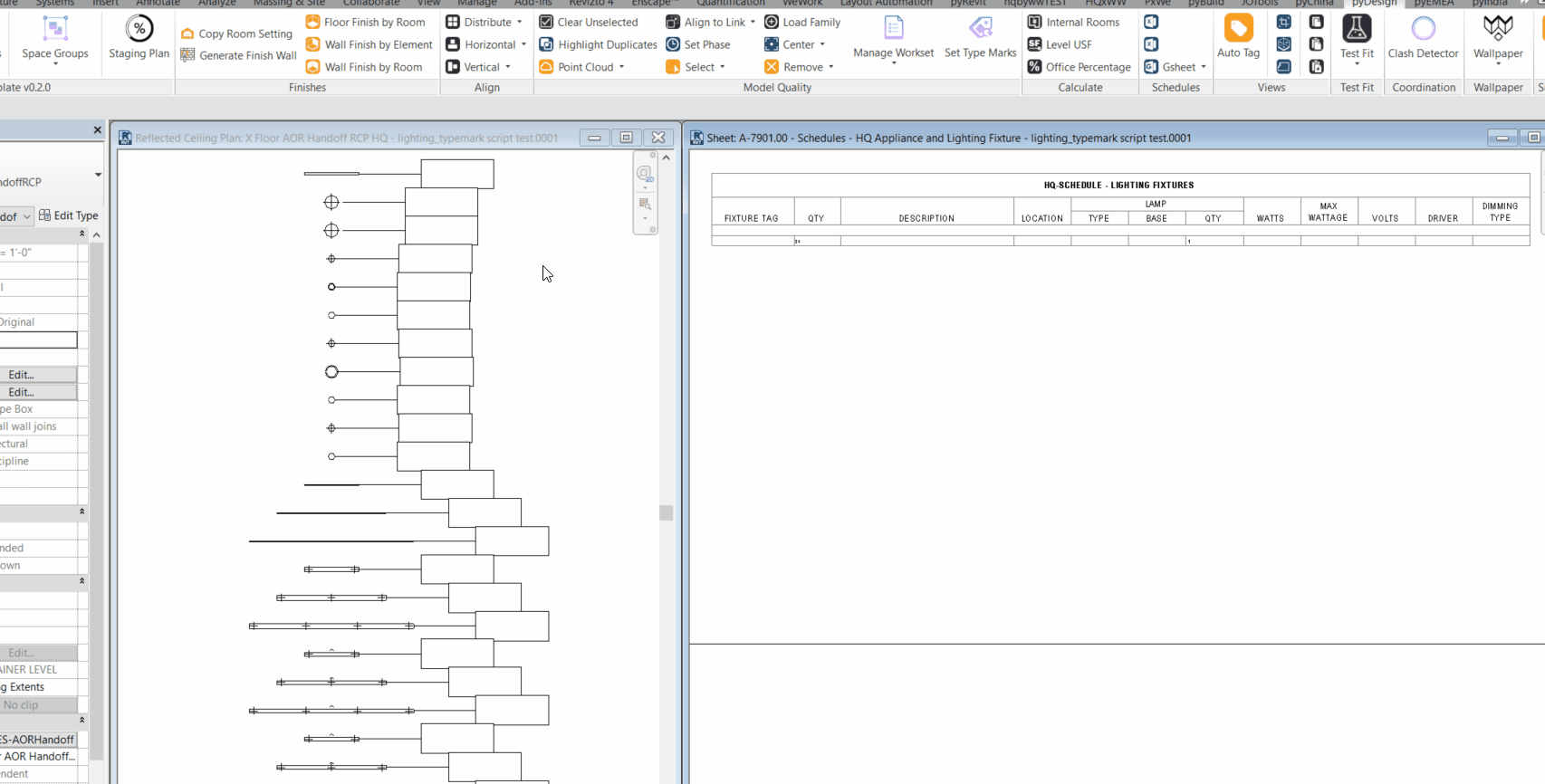Viewport: 1545px width, 784px height.
Task: Click the HQ-SCHEDULE - LIGHTING FIXTURES title
Action: [x=1118, y=185]
